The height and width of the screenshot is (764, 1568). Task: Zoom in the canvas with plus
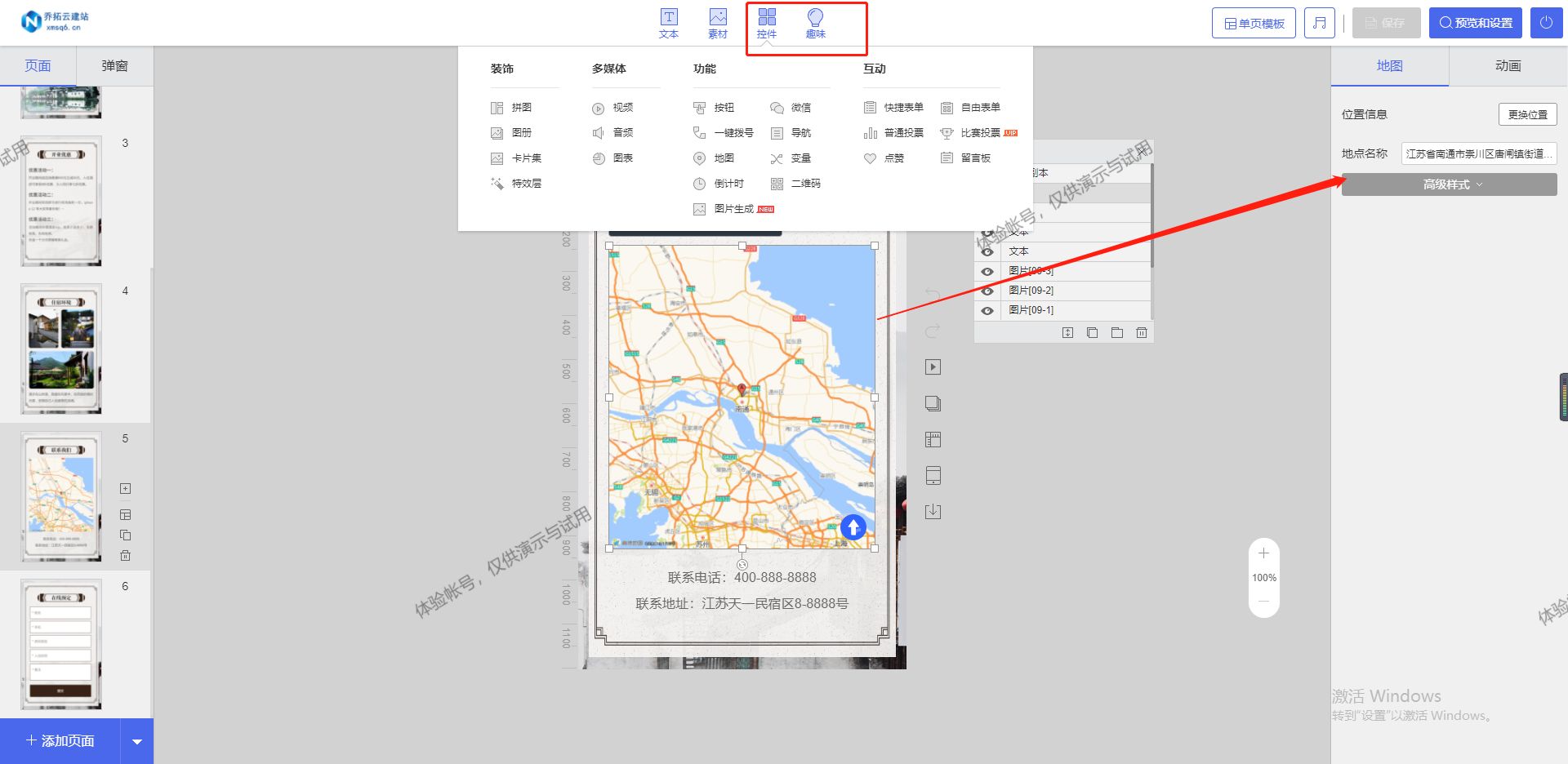(1263, 553)
